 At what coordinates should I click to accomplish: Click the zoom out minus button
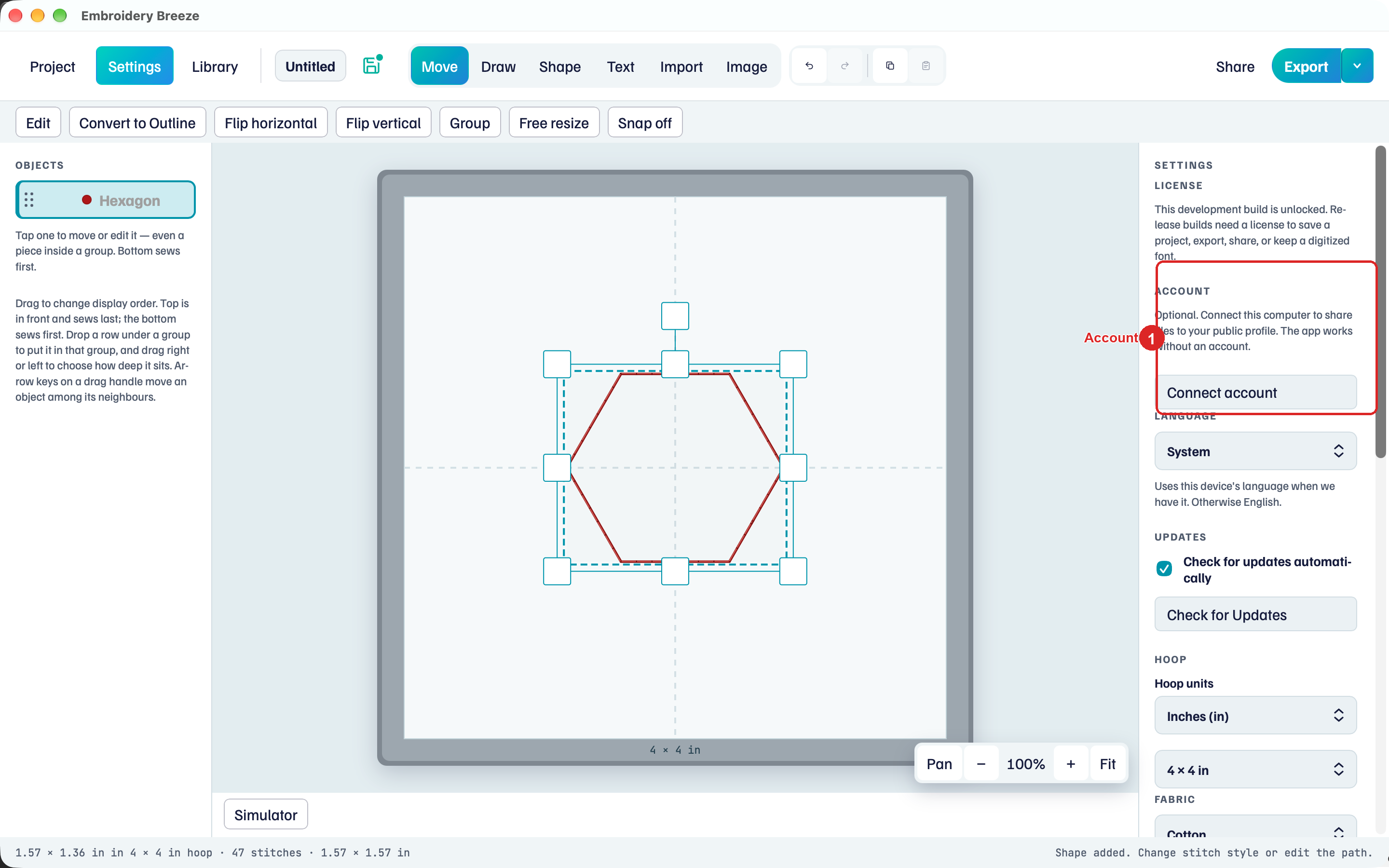[981, 763]
